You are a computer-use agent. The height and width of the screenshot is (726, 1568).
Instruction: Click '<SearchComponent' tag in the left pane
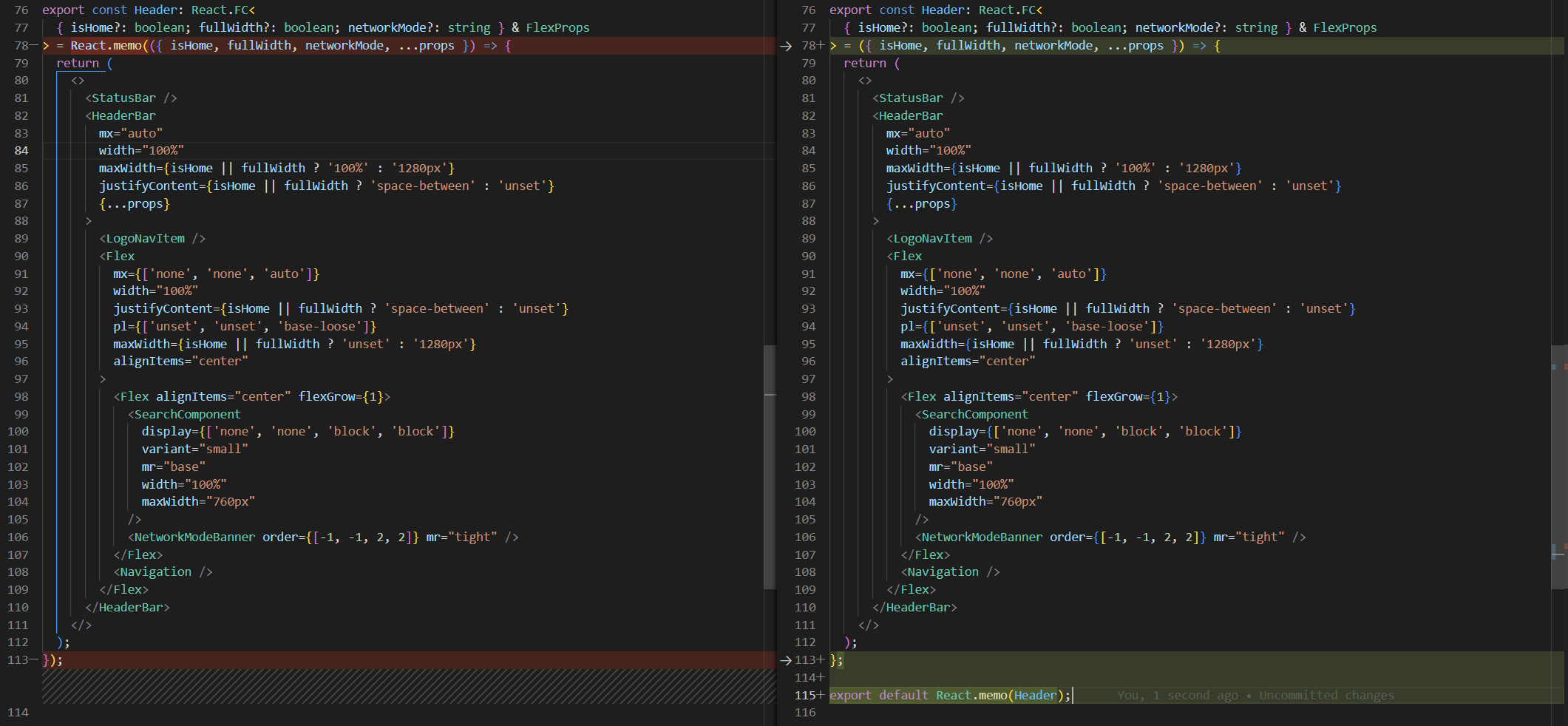pyautogui.click(x=184, y=415)
